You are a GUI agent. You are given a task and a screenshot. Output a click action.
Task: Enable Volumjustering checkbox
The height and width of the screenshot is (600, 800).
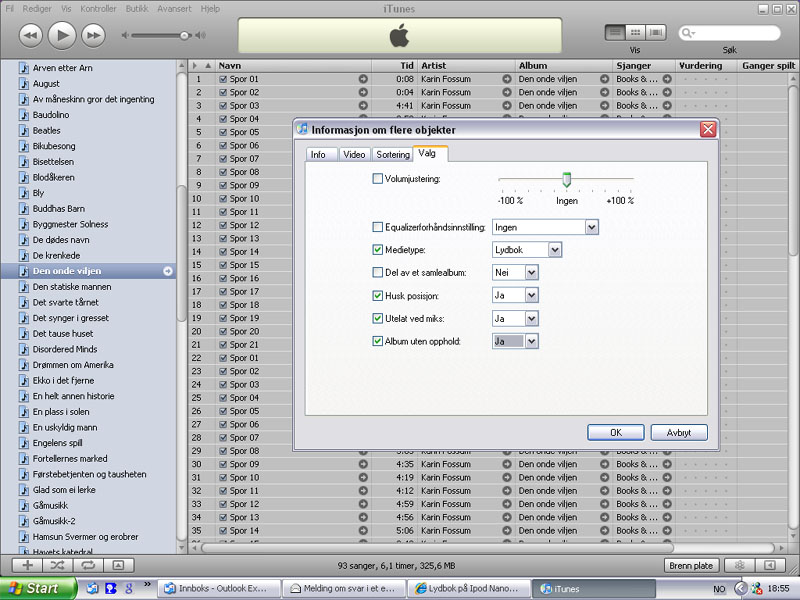pyautogui.click(x=378, y=179)
